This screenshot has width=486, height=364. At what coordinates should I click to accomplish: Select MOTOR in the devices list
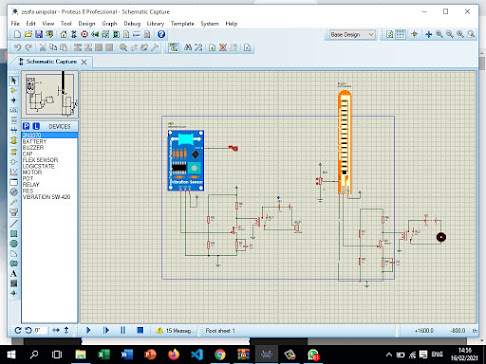pyautogui.click(x=50, y=172)
